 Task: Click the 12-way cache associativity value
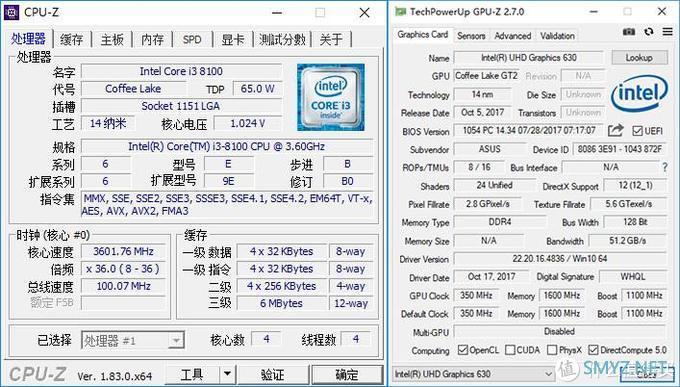350,303
